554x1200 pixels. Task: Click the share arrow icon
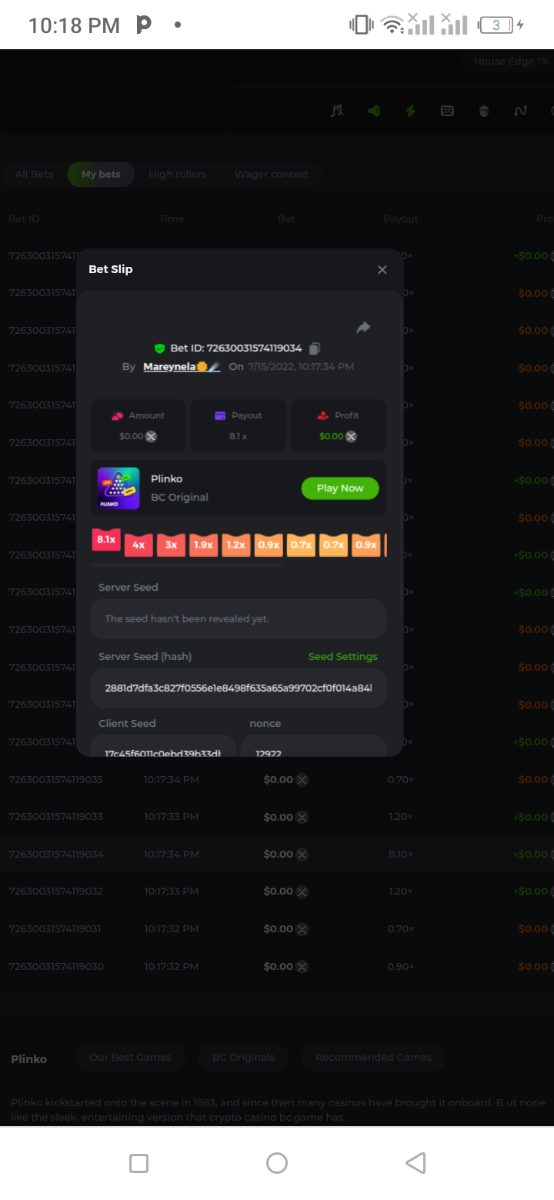[364, 327]
